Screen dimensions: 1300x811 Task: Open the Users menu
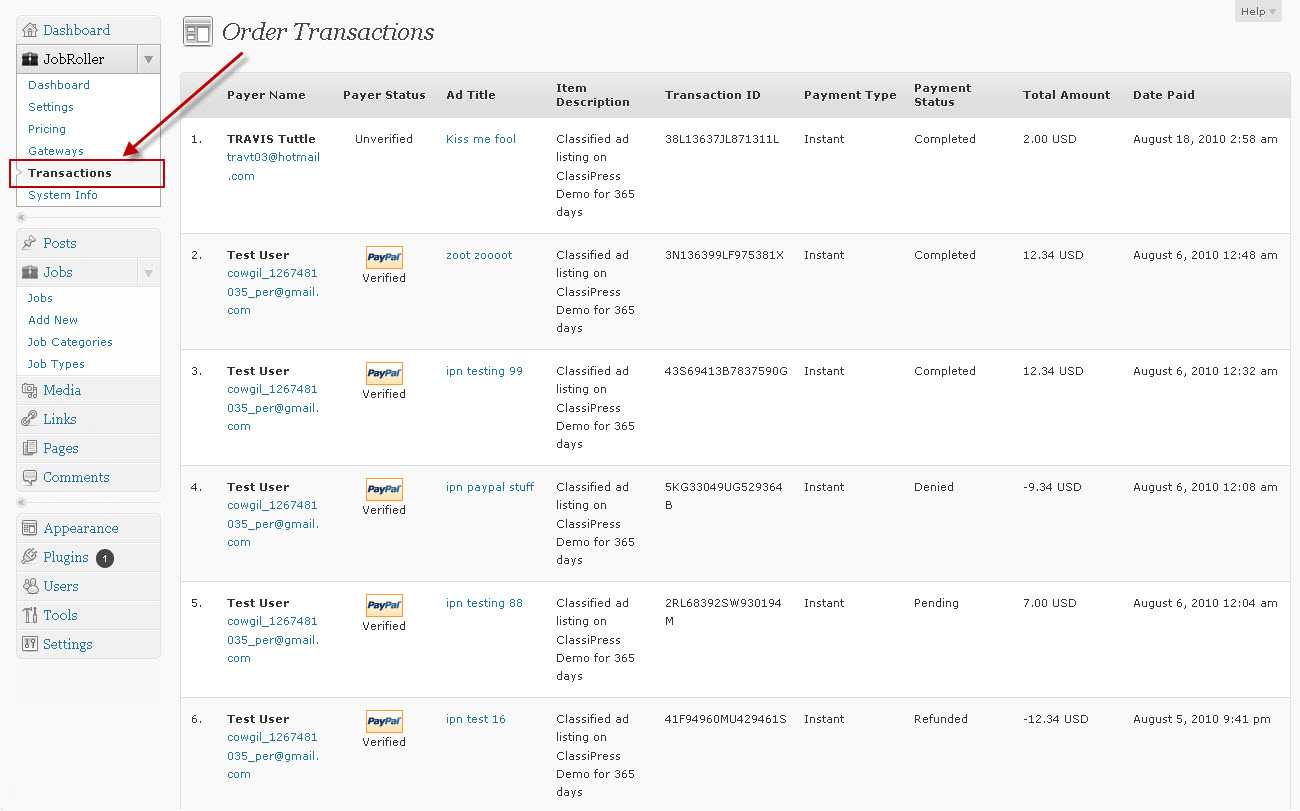pyautogui.click(x=61, y=586)
